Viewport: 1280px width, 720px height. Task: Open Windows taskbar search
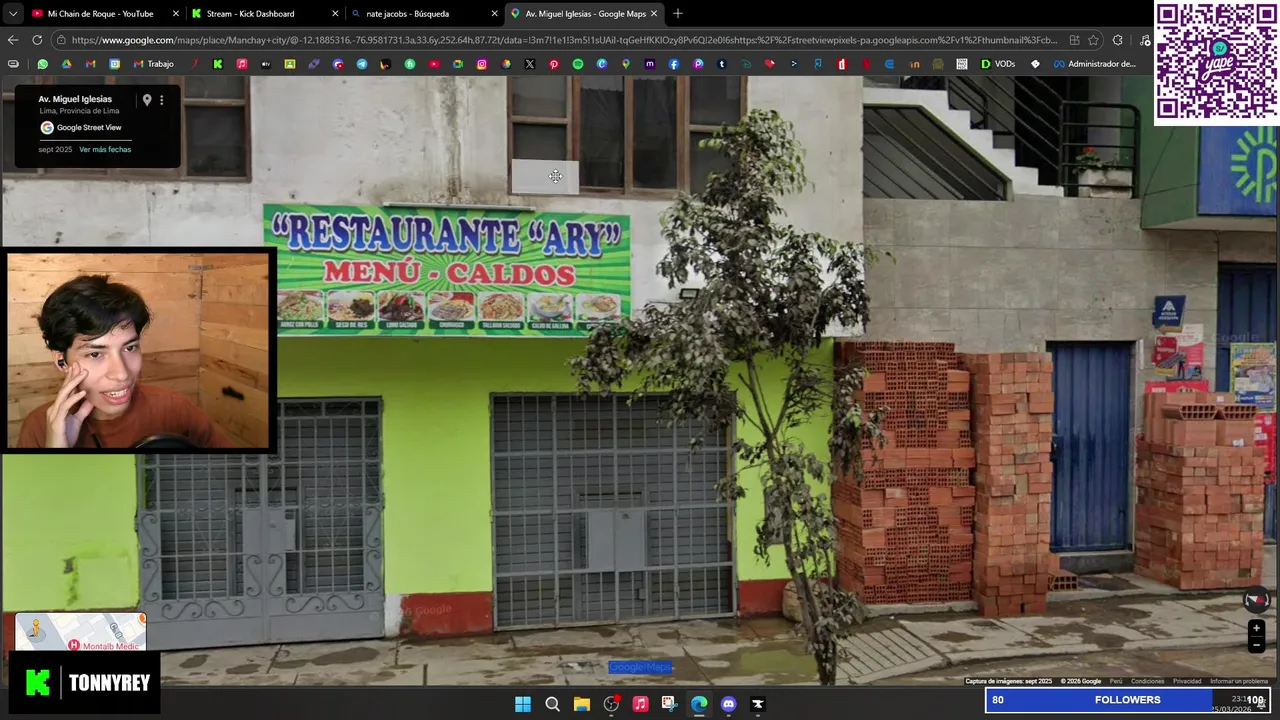point(552,704)
